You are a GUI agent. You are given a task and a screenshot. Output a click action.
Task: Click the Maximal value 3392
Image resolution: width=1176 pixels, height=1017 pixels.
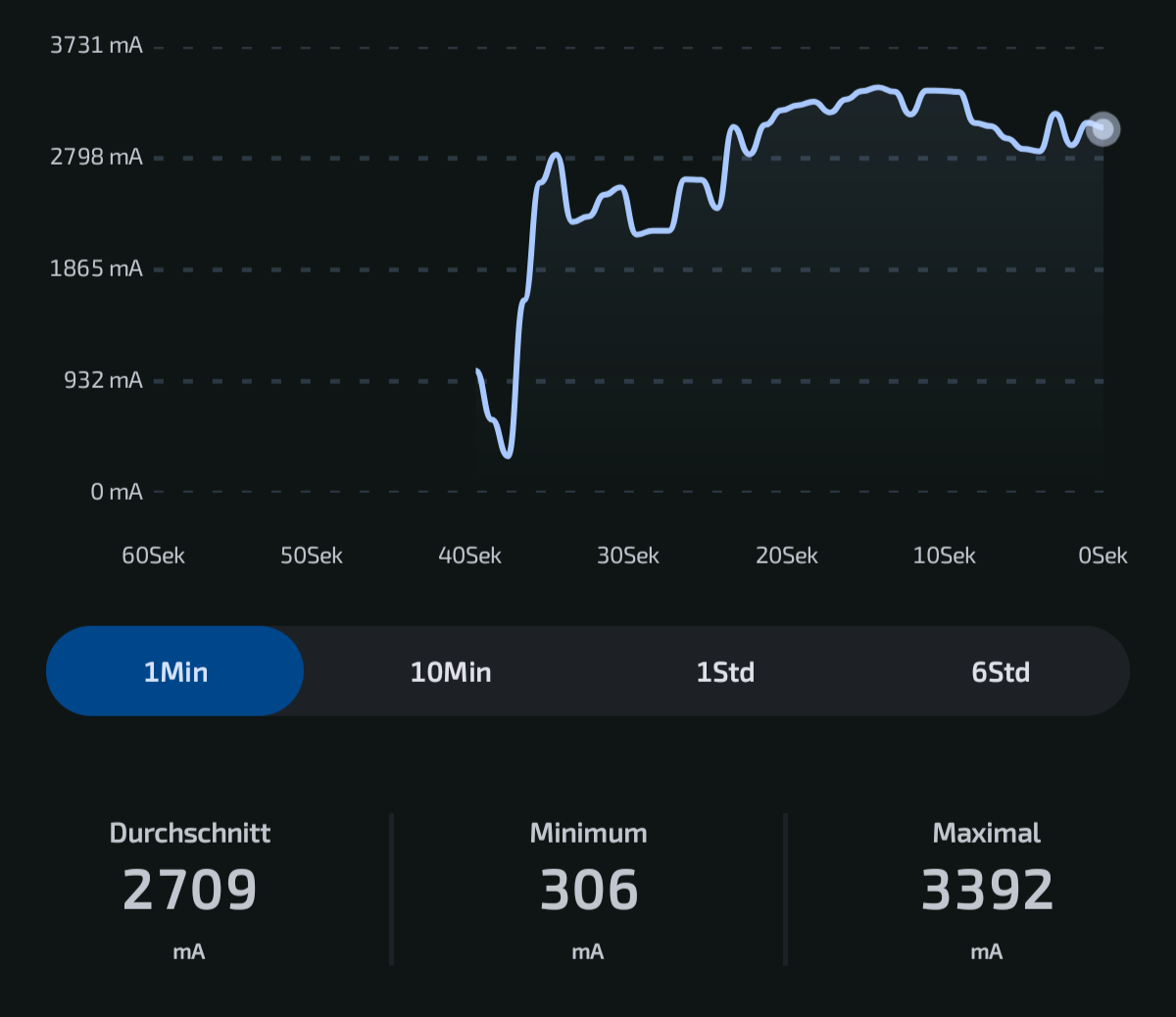click(986, 890)
